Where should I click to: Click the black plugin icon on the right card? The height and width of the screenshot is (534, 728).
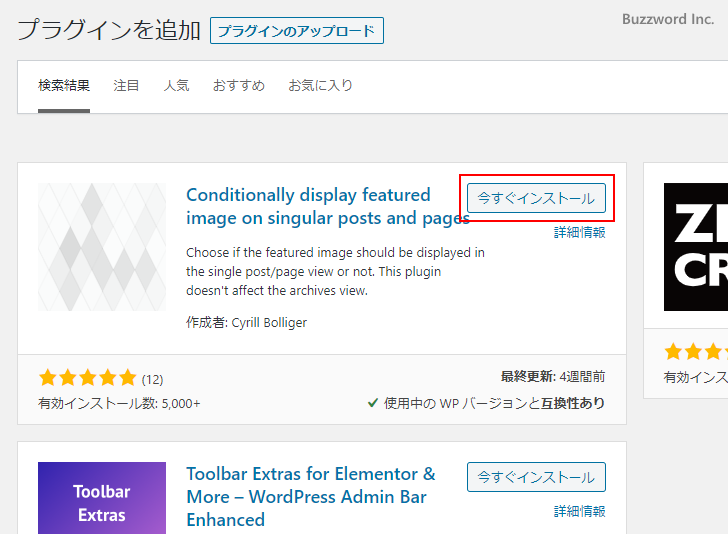696,247
